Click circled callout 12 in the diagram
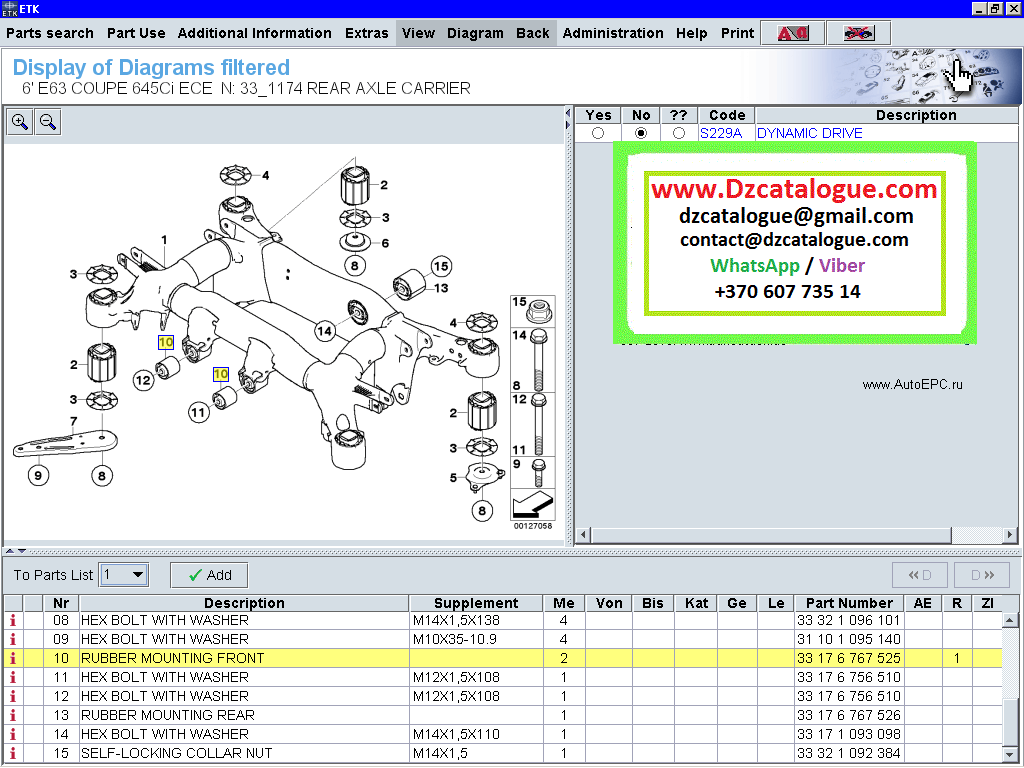1024x768 pixels. [143, 380]
